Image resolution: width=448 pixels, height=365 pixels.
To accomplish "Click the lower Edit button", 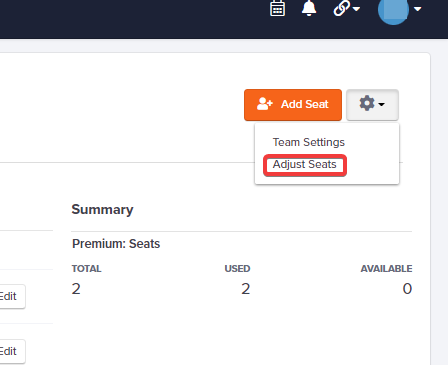I will click(10, 351).
